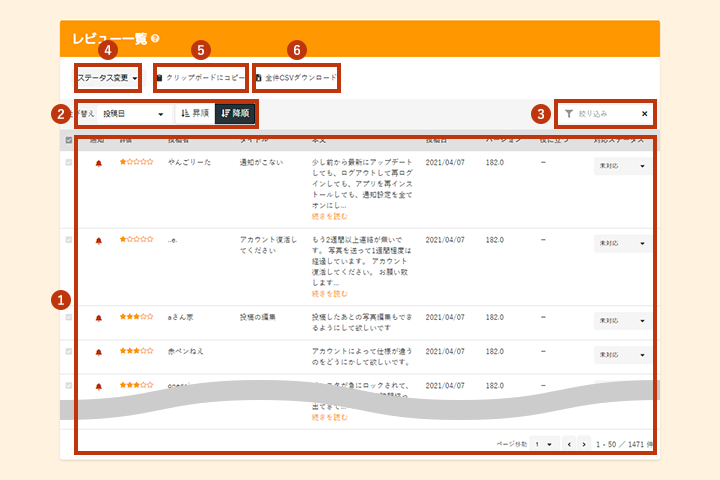Open the ステータス変更 dropdown

click(x=108, y=77)
